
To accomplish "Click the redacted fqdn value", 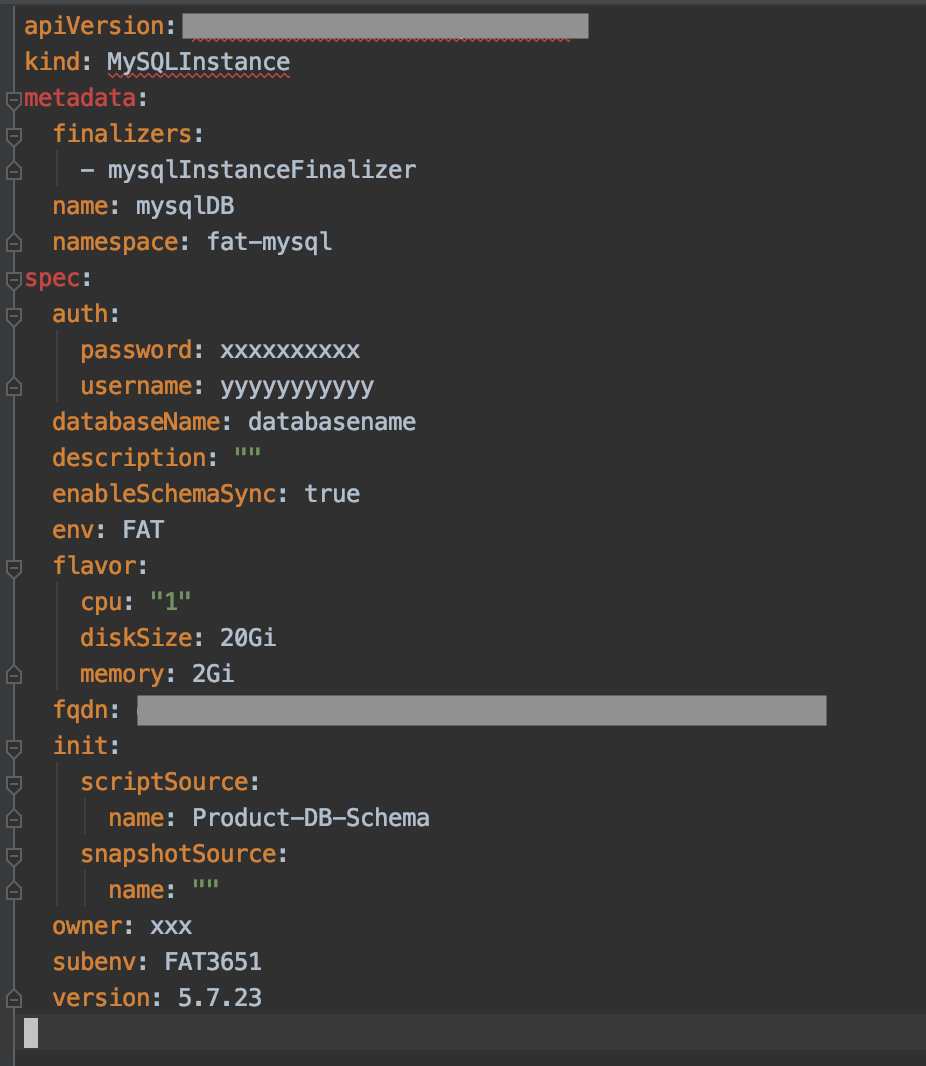I will point(481,710).
